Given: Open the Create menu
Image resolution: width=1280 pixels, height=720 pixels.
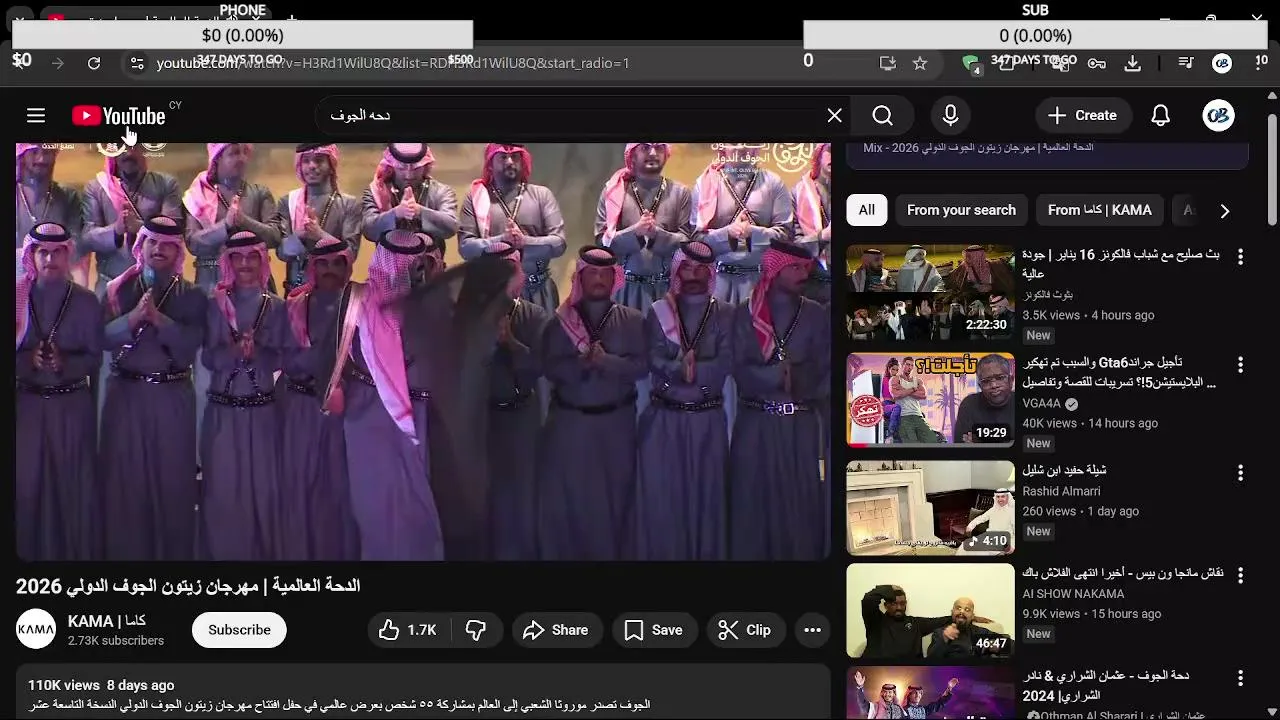Looking at the screenshot, I should point(1082,116).
